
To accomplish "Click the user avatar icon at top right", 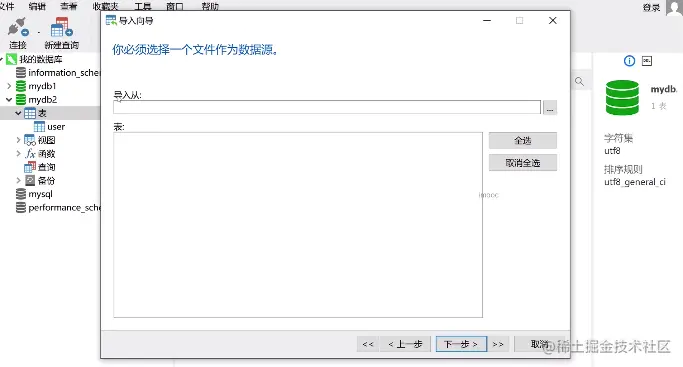I will (674, 7).
